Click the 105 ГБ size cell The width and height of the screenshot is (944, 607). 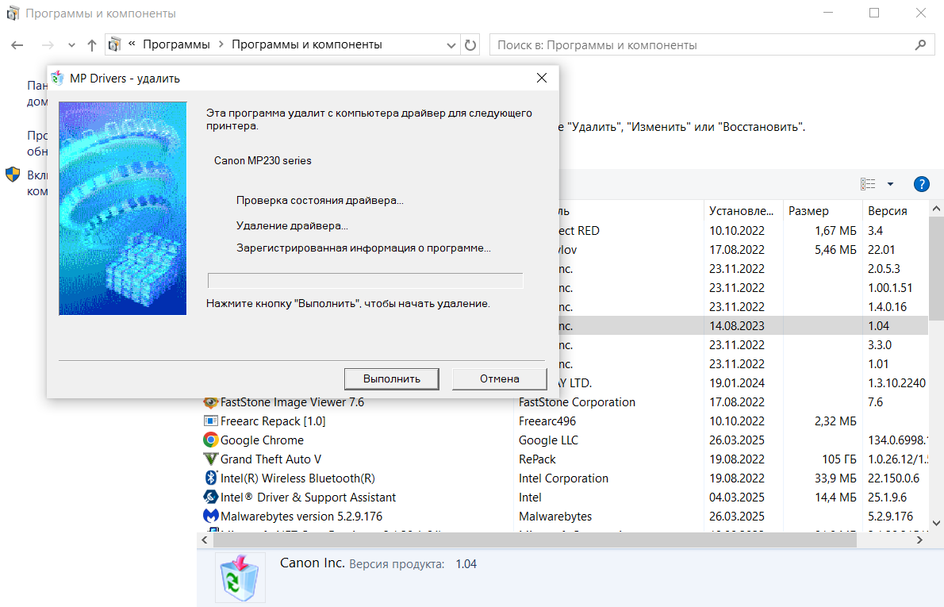[x=839, y=459]
